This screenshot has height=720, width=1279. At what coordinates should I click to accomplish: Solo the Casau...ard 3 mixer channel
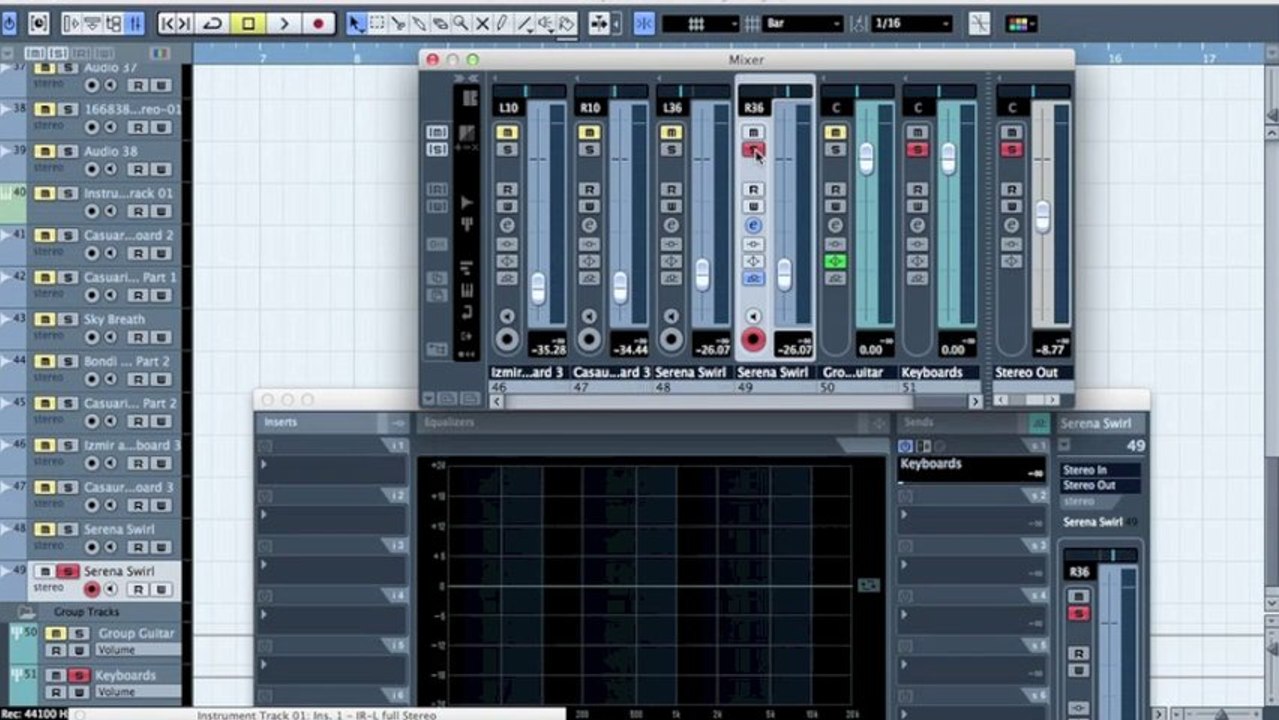pos(589,150)
